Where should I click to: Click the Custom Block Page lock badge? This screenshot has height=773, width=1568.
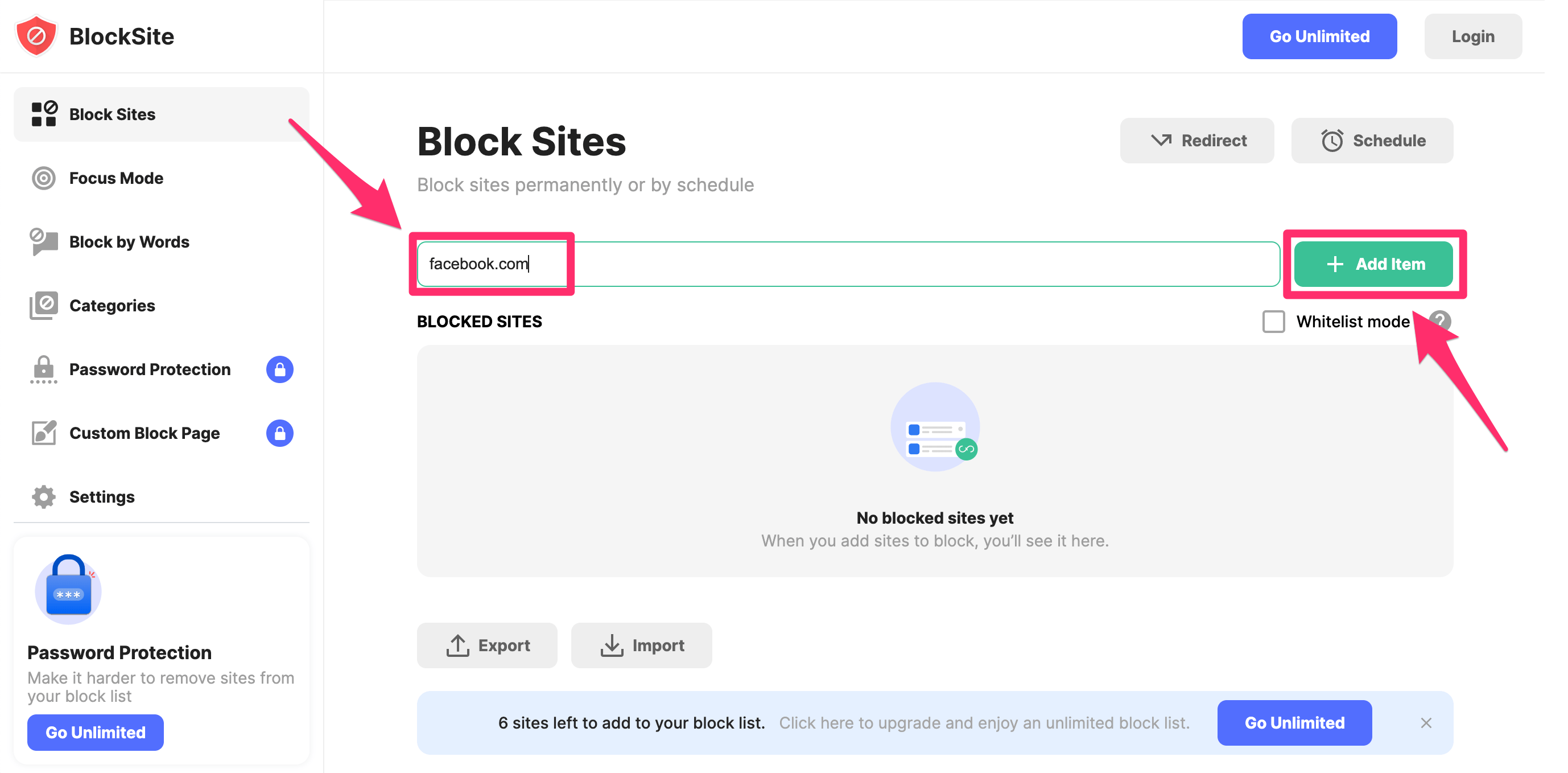[x=279, y=433]
